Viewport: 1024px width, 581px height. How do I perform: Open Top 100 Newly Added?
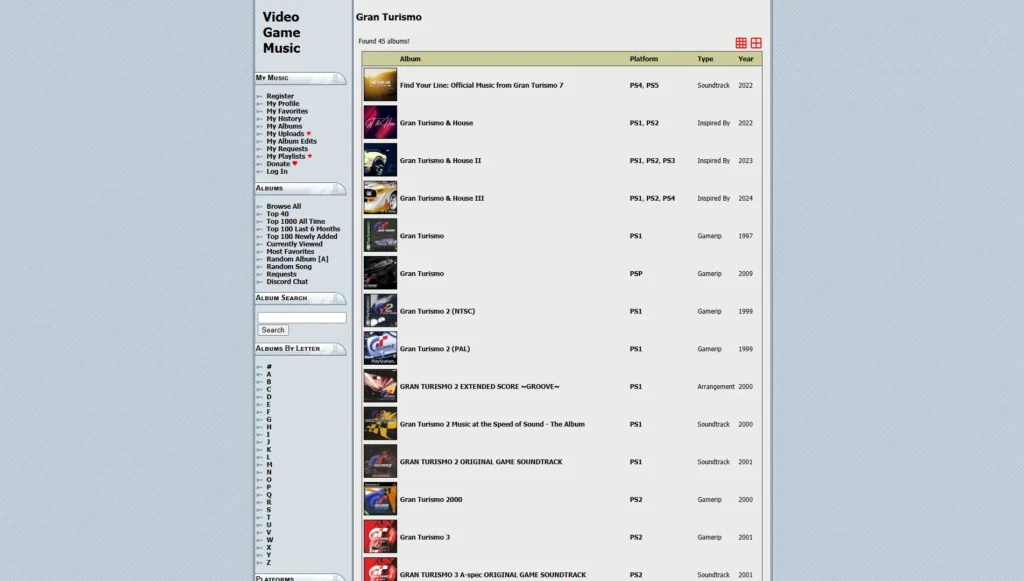(x=302, y=236)
